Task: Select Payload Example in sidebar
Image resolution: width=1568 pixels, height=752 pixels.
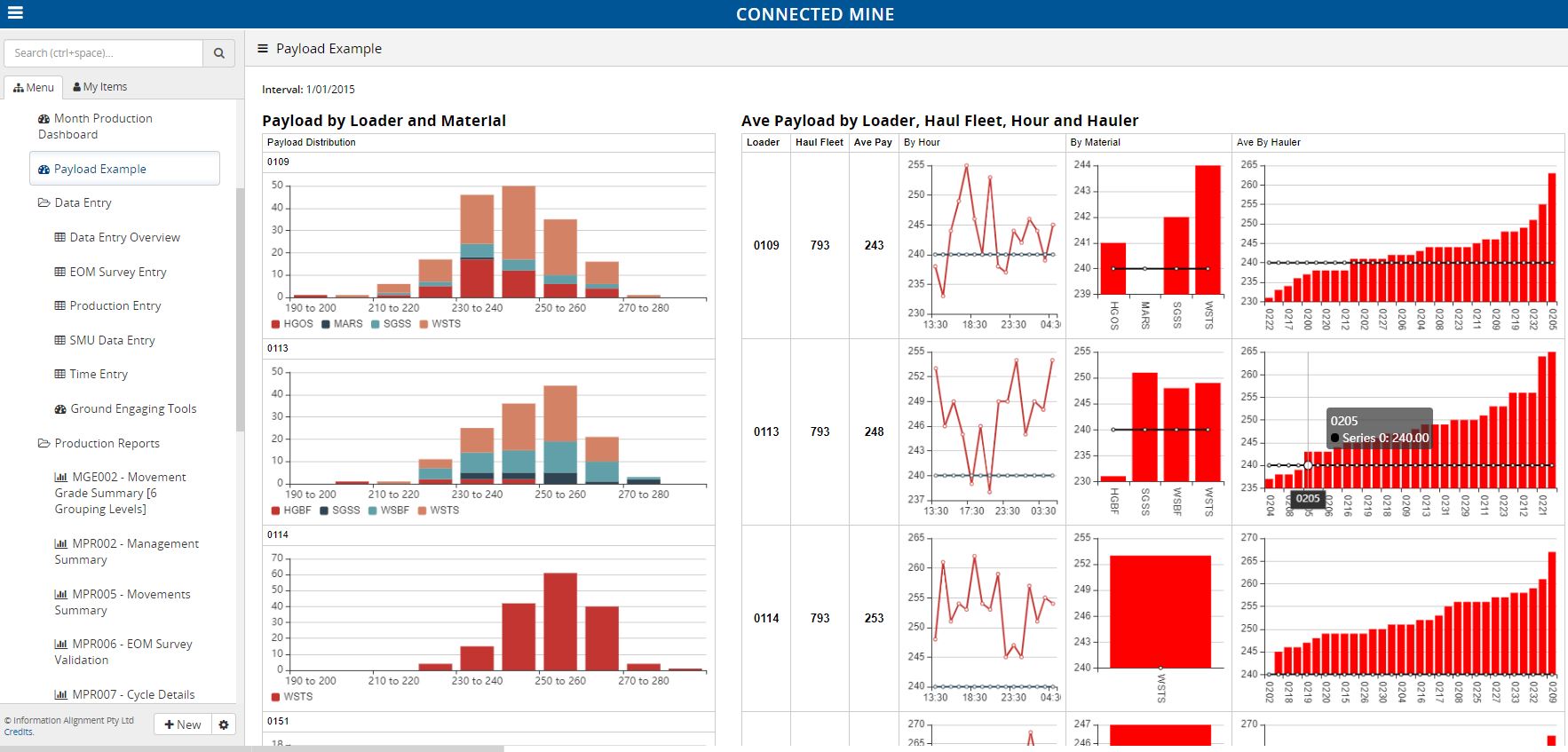Action: [124, 169]
